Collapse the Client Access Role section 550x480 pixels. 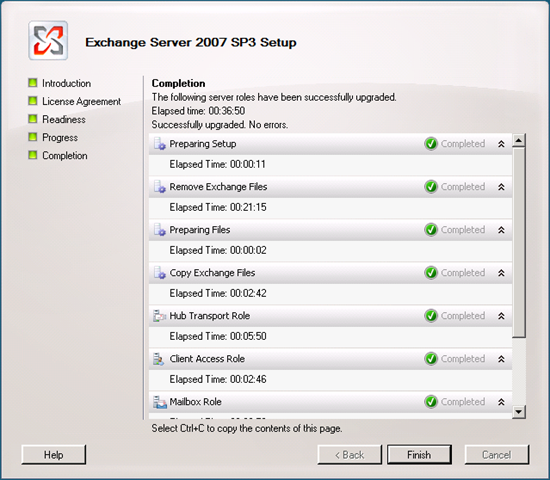coord(501,359)
